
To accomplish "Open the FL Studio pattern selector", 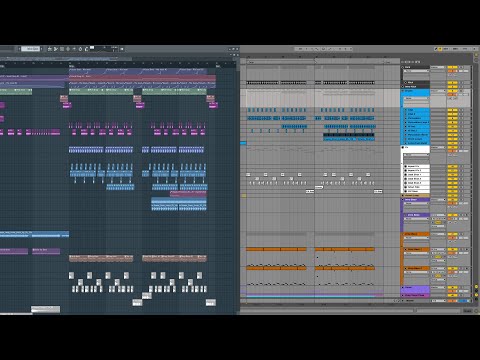I will coord(31,49).
